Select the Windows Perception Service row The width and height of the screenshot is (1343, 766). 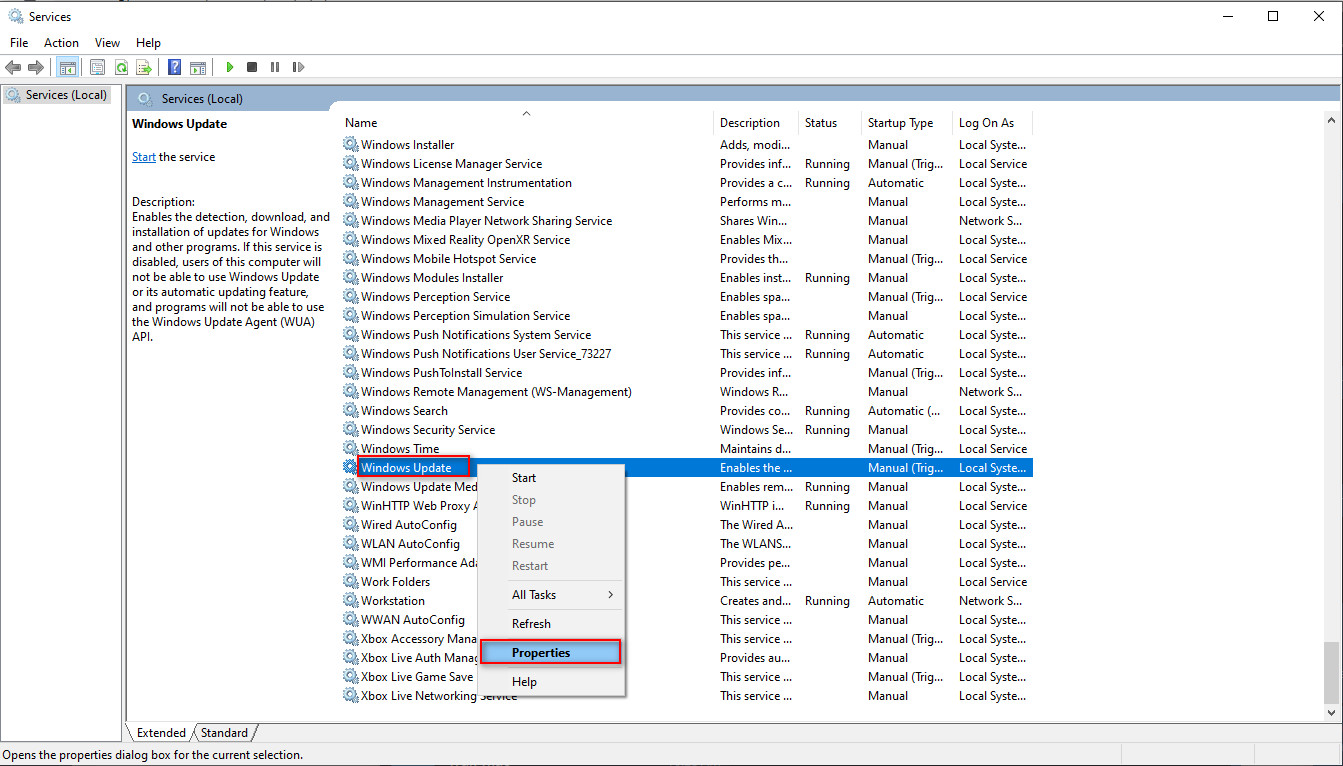[x=686, y=297]
